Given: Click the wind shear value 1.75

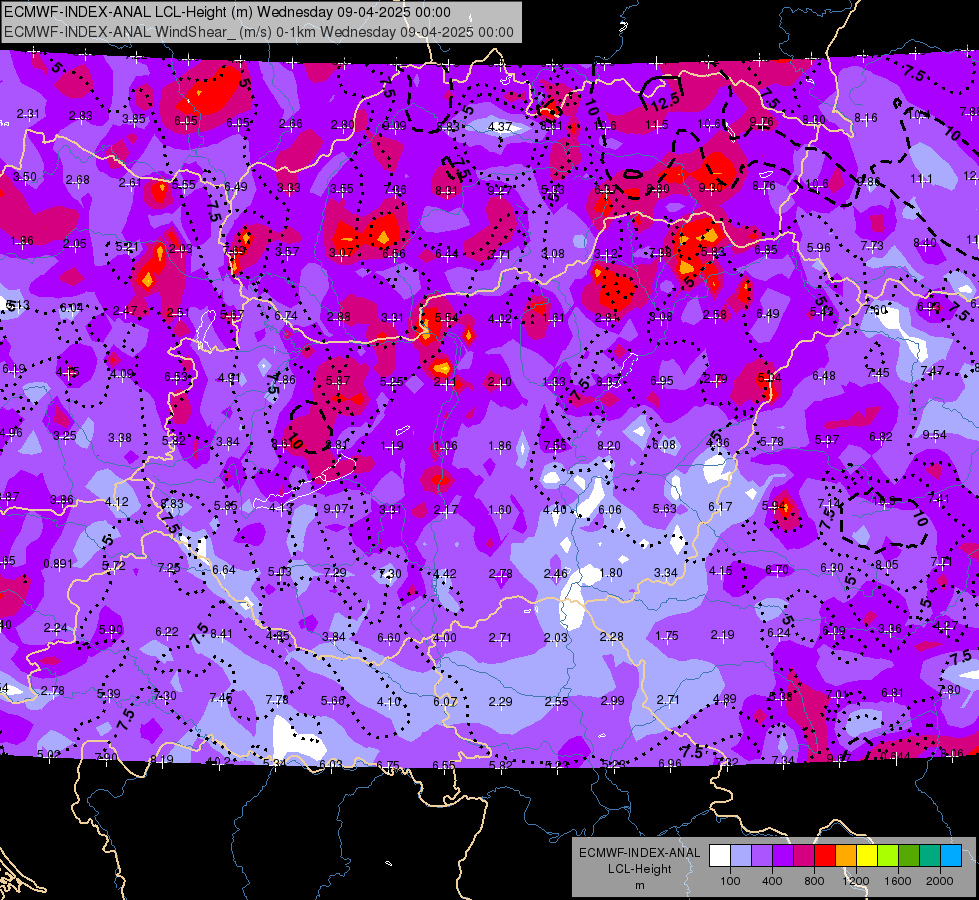Looking at the screenshot, I should point(667,636).
